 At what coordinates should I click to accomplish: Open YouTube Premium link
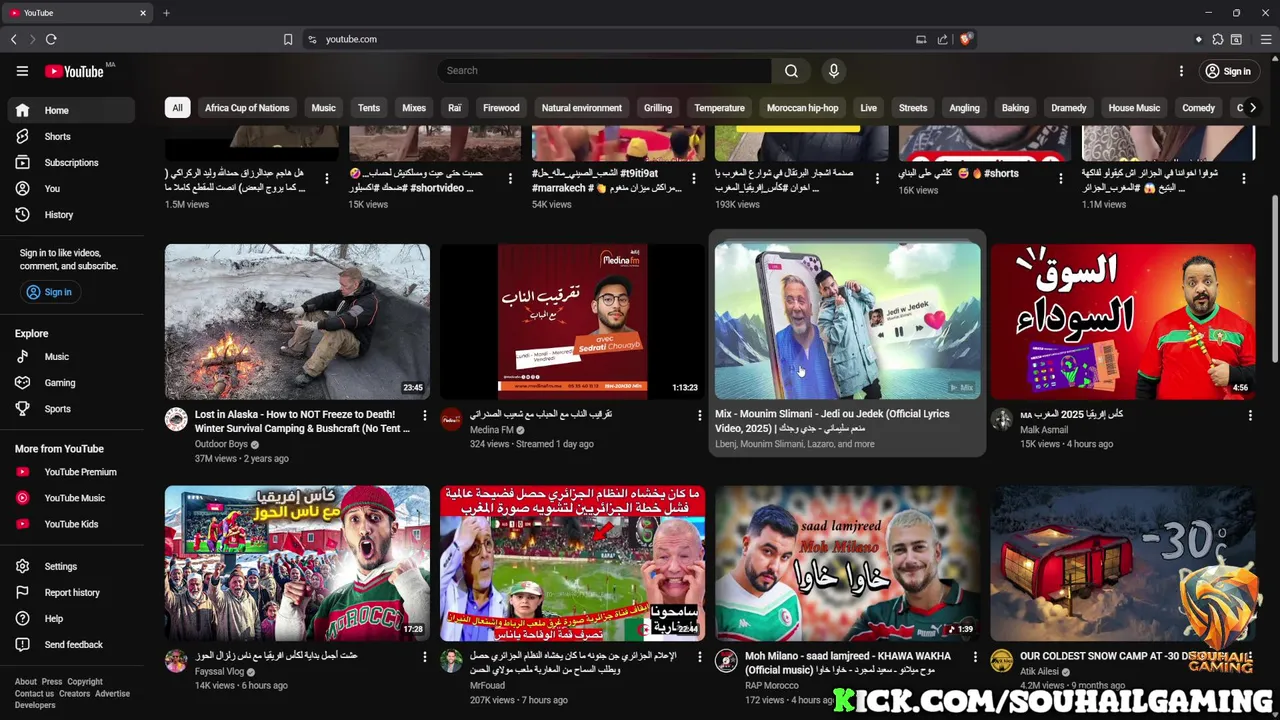[x=70, y=472]
